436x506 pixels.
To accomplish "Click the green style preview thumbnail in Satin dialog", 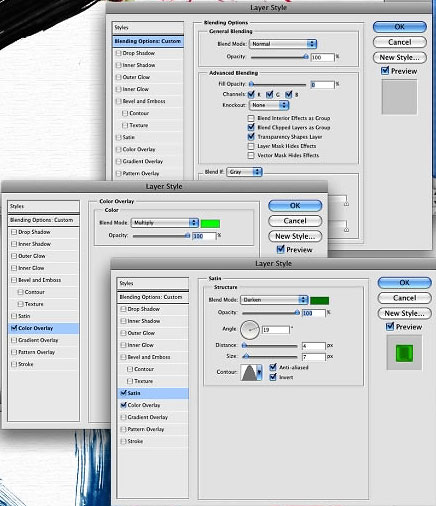I will pyautogui.click(x=404, y=353).
